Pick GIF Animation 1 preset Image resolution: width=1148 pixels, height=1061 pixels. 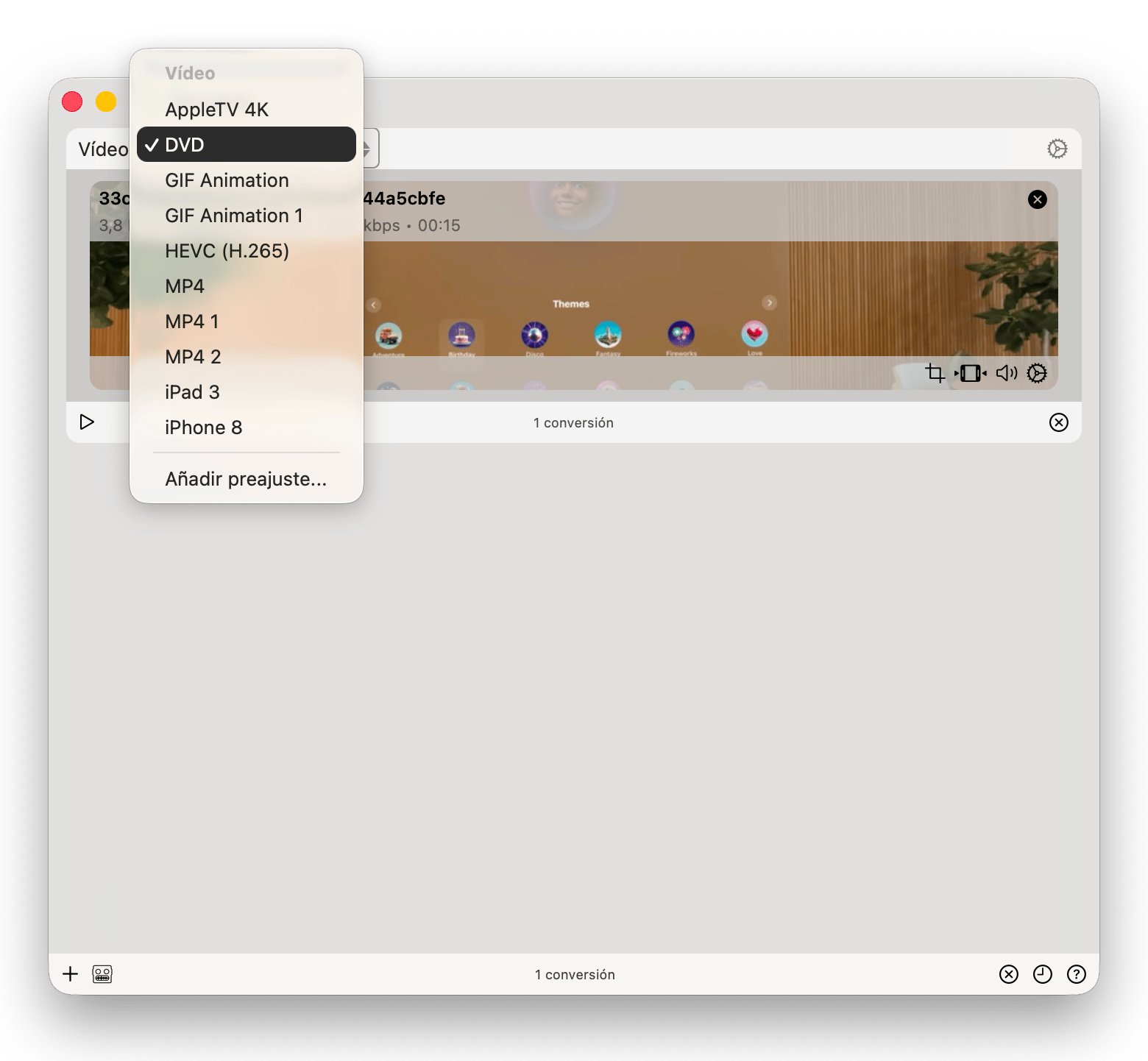(246, 216)
